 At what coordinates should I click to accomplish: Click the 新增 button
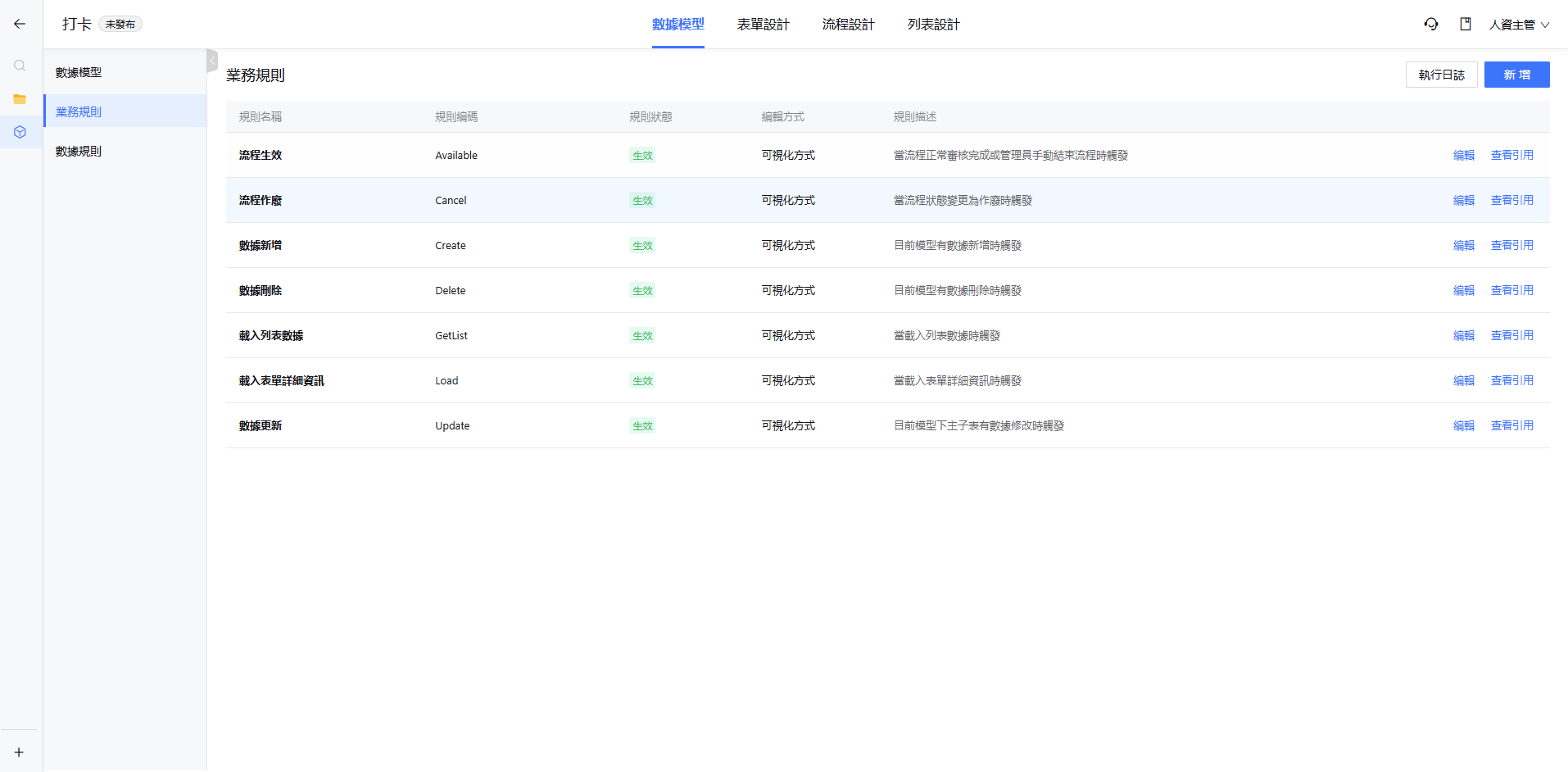pos(1516,75)
